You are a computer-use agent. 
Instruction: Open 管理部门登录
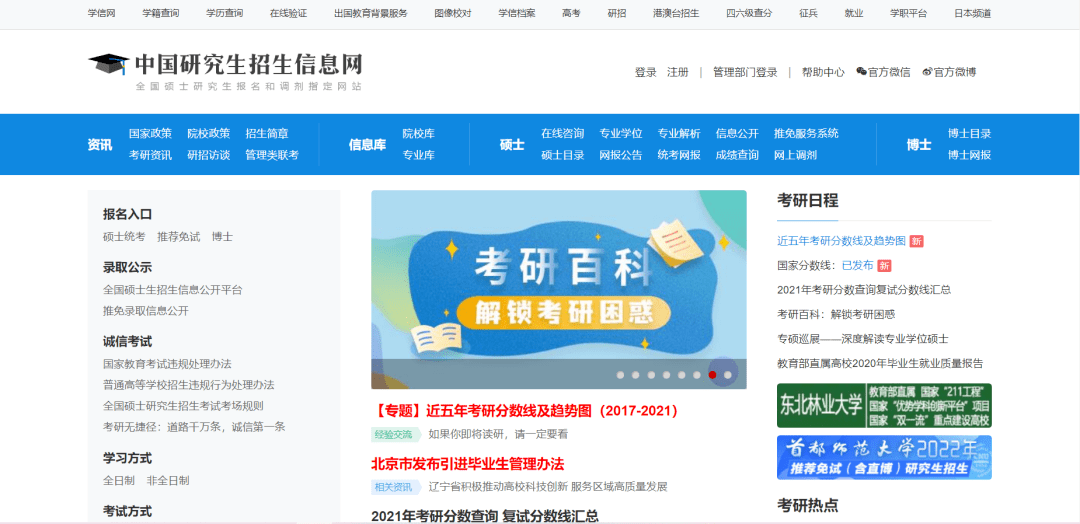click(745, 72)
